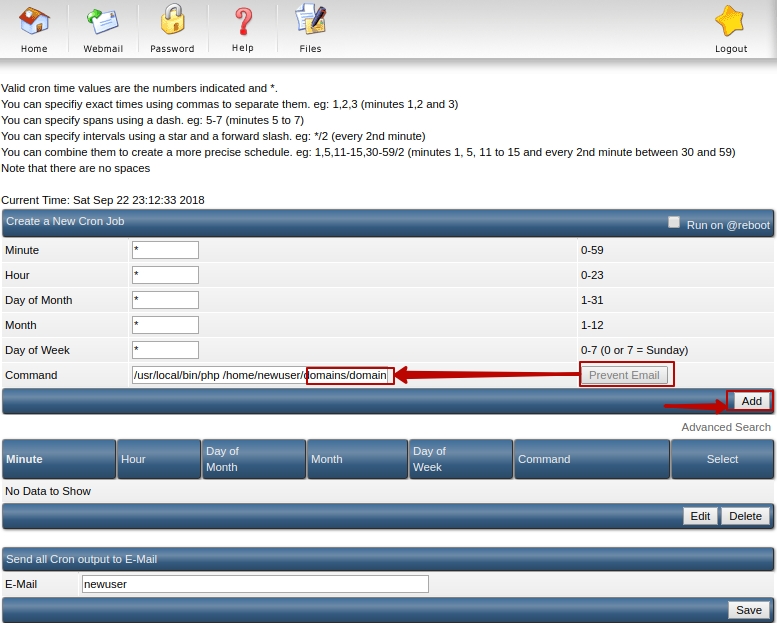Click the Add button
This screenshot has height=623, width=777.
click(751, 401)
